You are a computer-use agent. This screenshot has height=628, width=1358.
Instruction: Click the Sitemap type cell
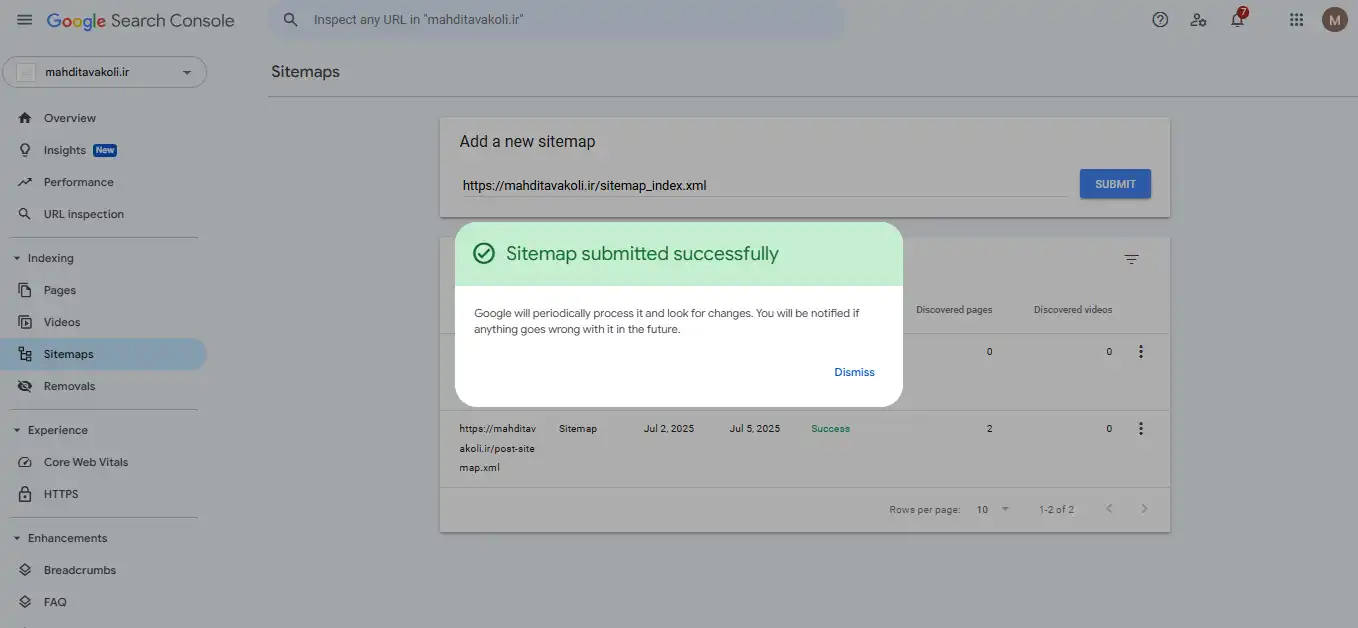click(x=578, y=429)
